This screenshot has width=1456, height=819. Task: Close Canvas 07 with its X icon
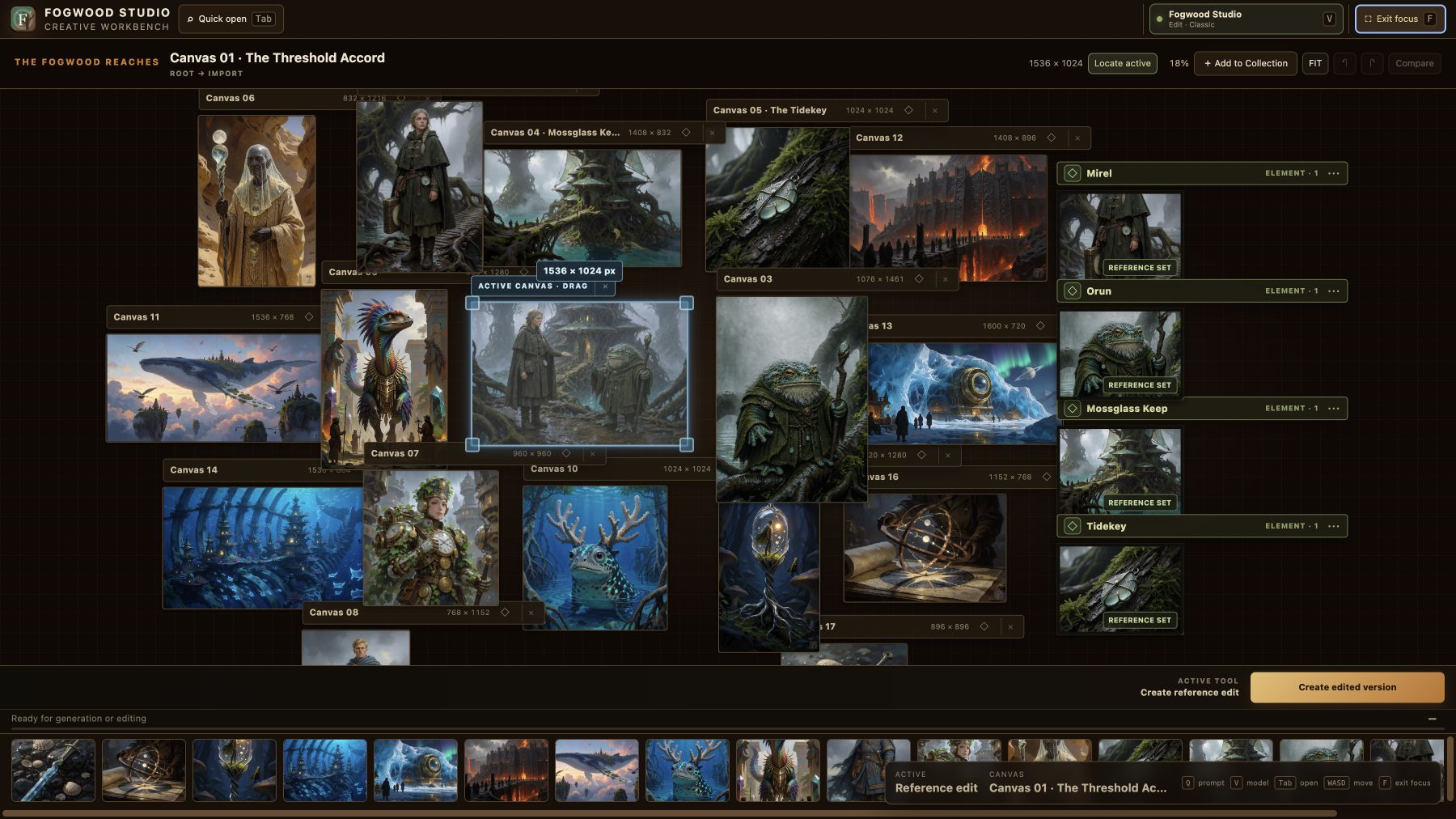click(592, 454)
